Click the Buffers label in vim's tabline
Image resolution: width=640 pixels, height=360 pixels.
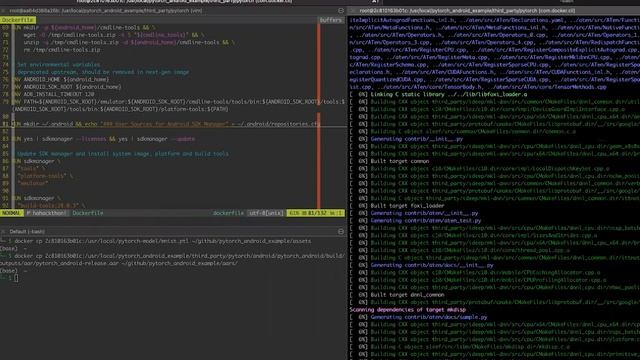(330, 20)
